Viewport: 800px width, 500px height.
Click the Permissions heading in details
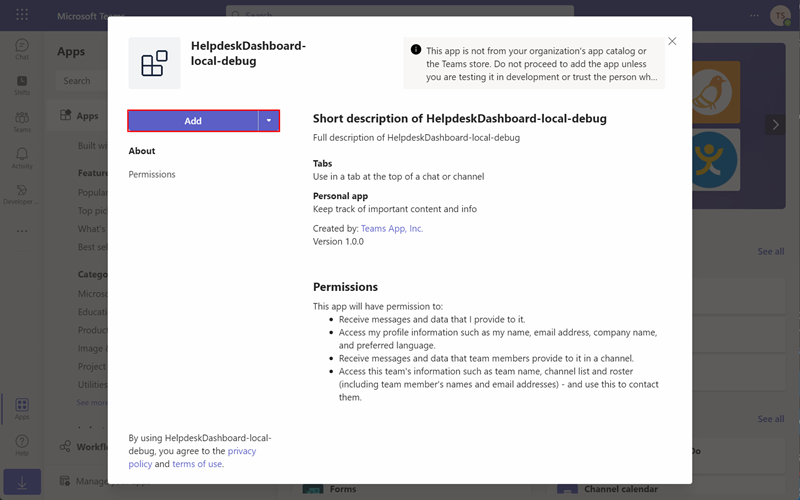345,287
